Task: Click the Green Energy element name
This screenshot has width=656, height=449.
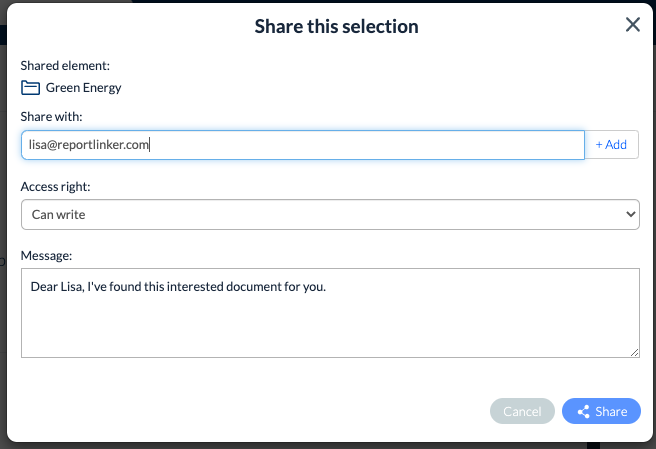Action: [84, 88]
